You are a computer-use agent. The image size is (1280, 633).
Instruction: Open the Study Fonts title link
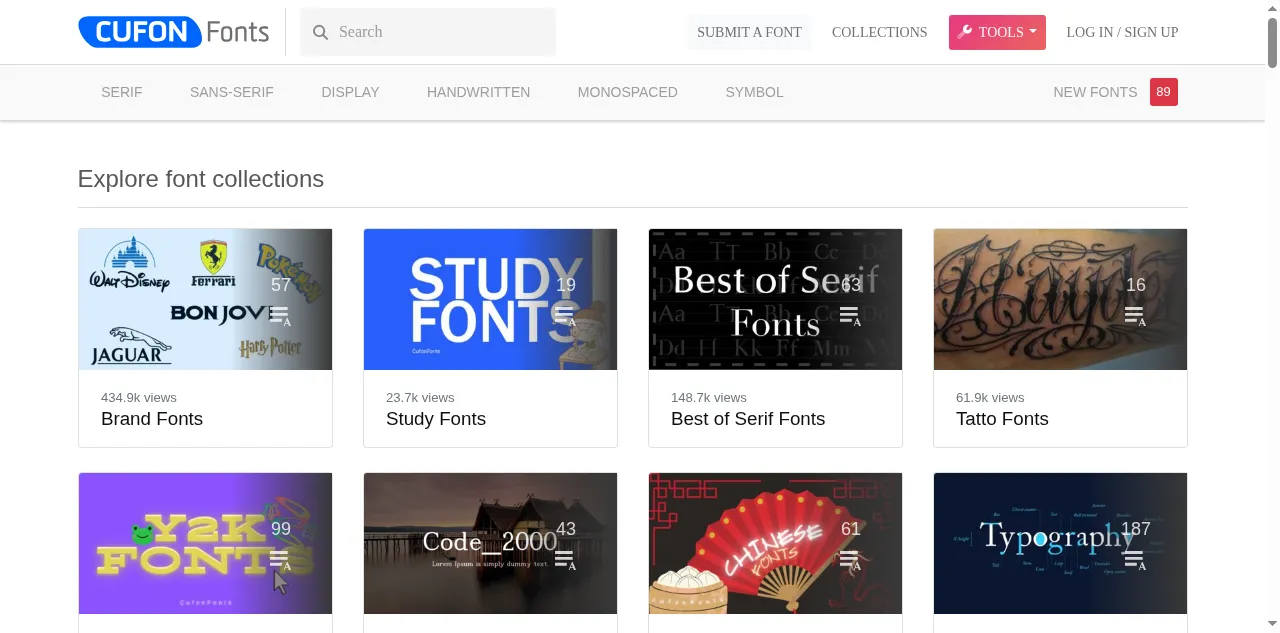[436, 419]
